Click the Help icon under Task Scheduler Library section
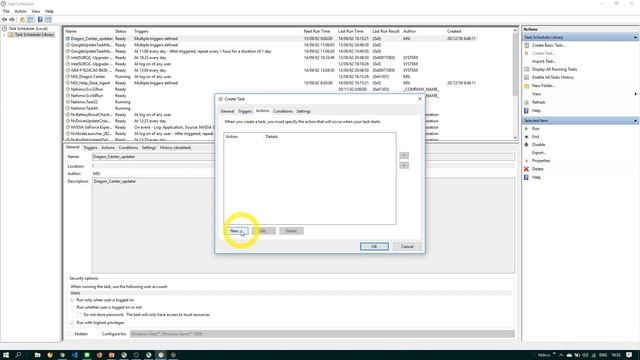The width and height of the screenshot is (640, 360). [527, 111]
